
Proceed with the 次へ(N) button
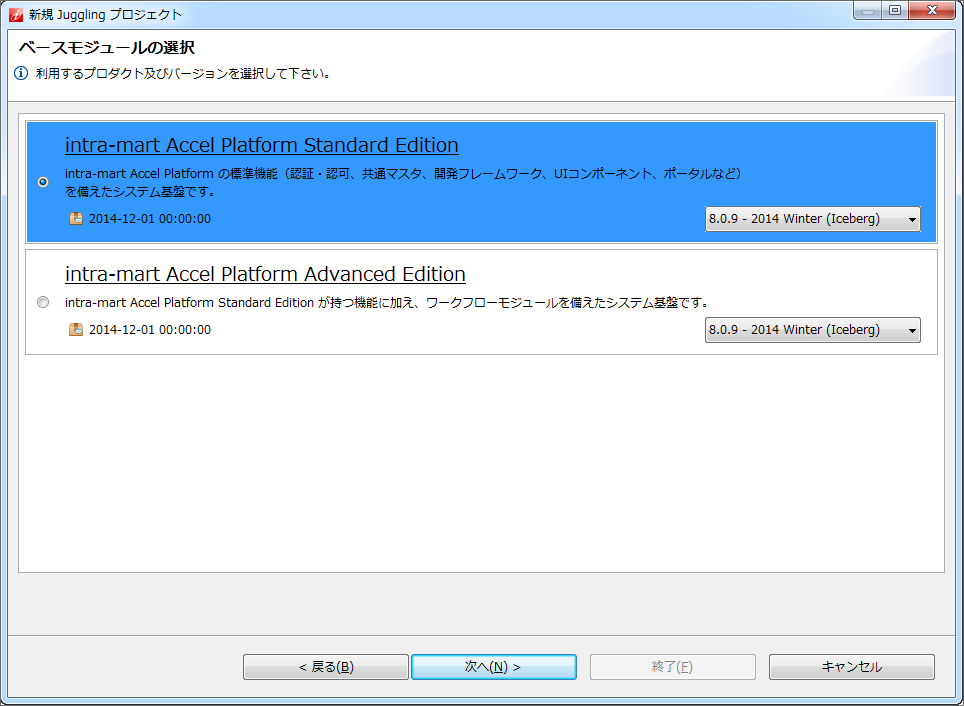(494, 667)
